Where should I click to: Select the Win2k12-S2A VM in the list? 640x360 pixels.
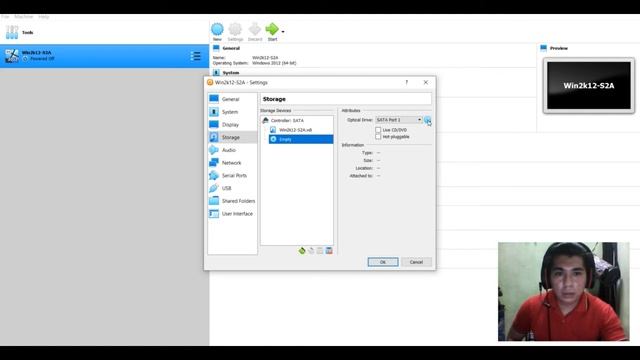point(104,56)
